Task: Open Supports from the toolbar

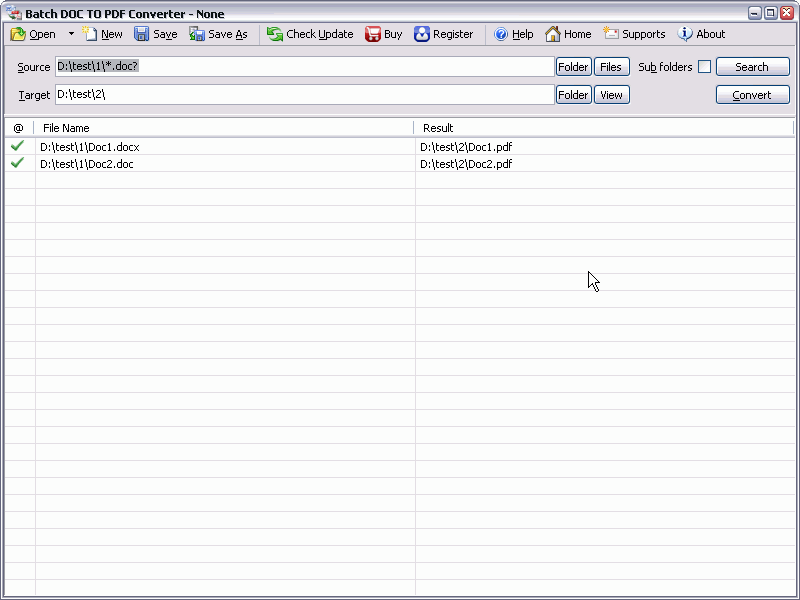Action: tap(611, 34)
